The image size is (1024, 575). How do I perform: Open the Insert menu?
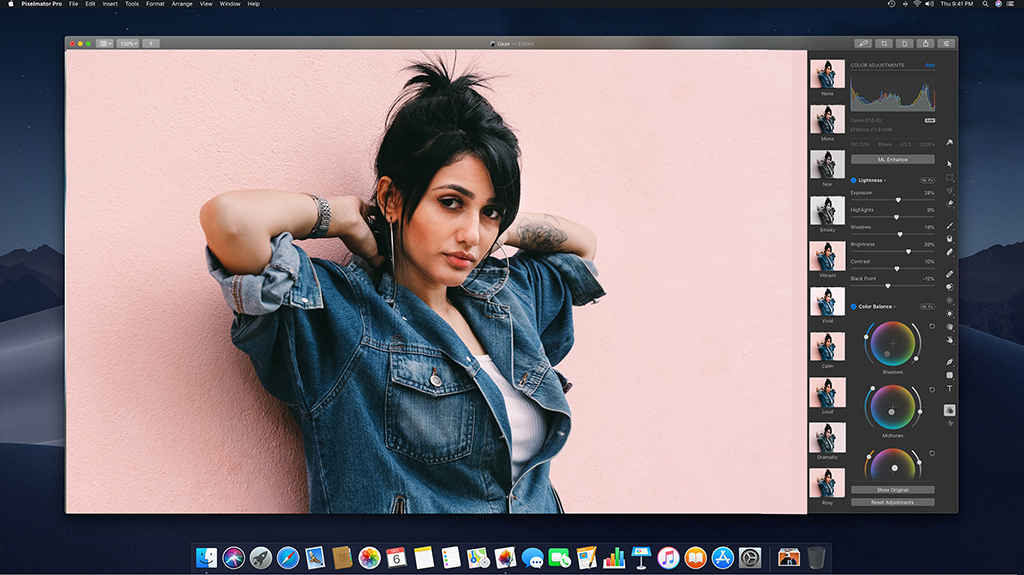tap(110, 4)
